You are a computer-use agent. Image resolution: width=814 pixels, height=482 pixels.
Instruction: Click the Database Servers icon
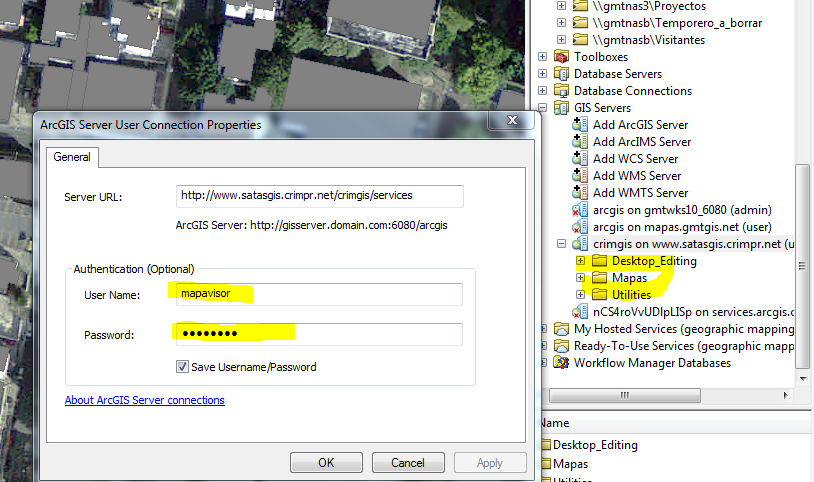tap(561, 74)
